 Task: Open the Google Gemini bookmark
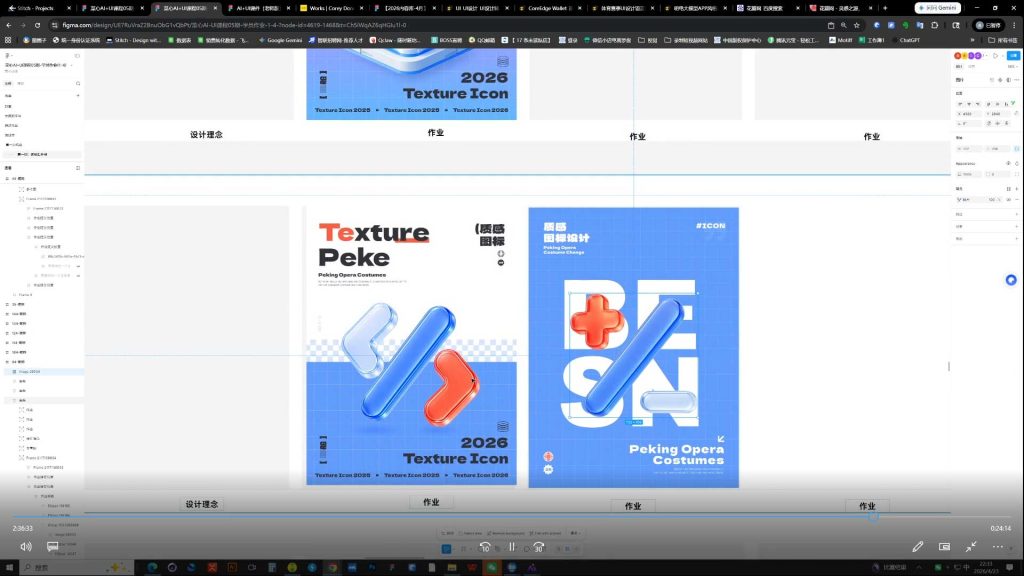280,40
